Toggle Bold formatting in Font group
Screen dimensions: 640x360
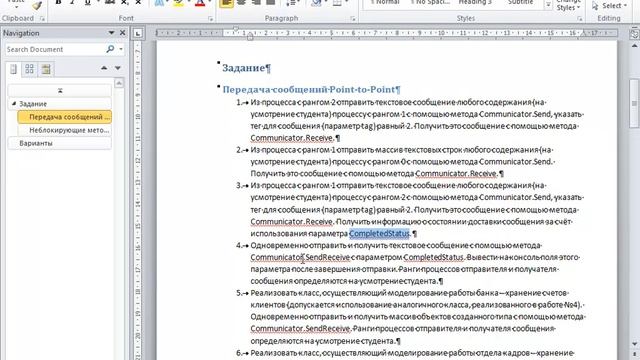58,2
